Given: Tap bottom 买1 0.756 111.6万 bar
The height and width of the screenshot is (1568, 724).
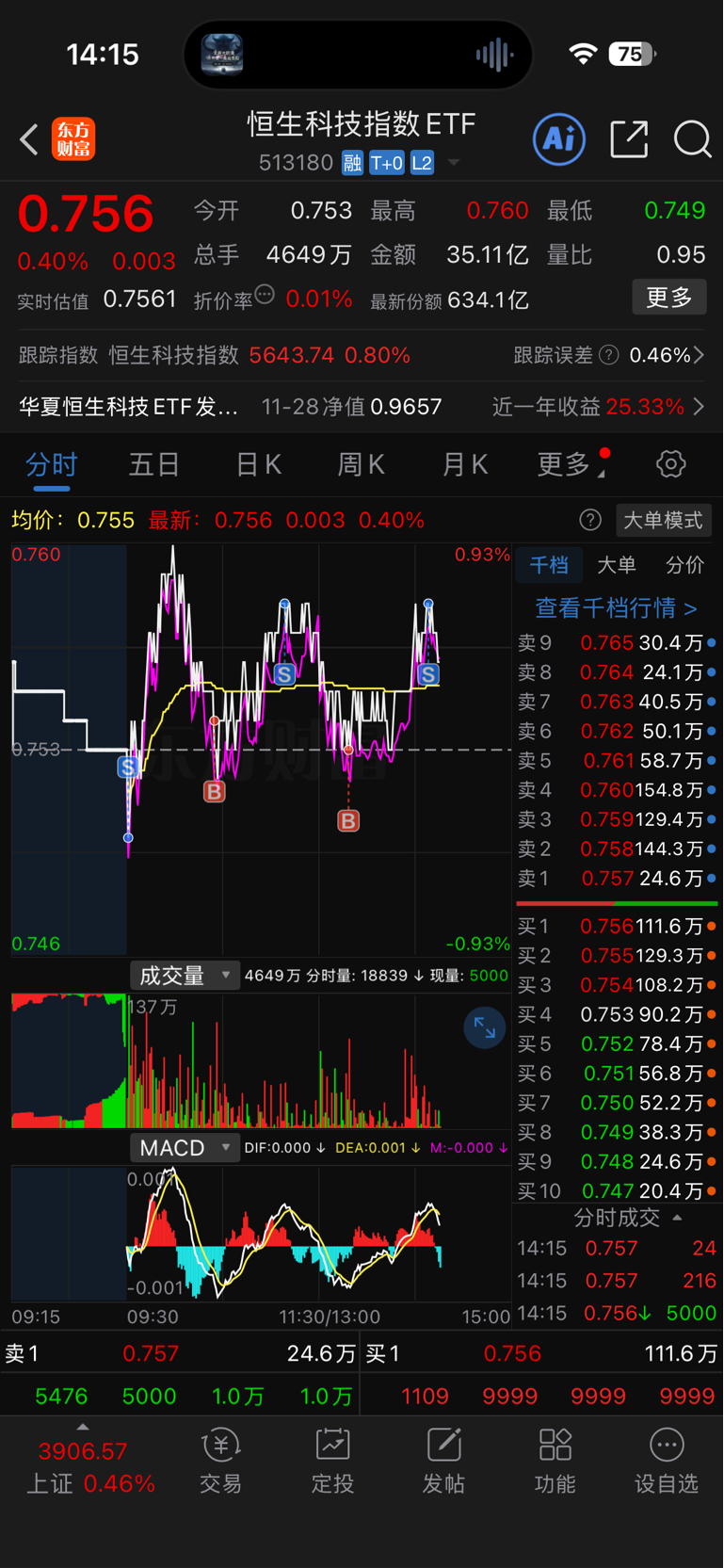Looking at the screenshot, I should [542, 1354].
